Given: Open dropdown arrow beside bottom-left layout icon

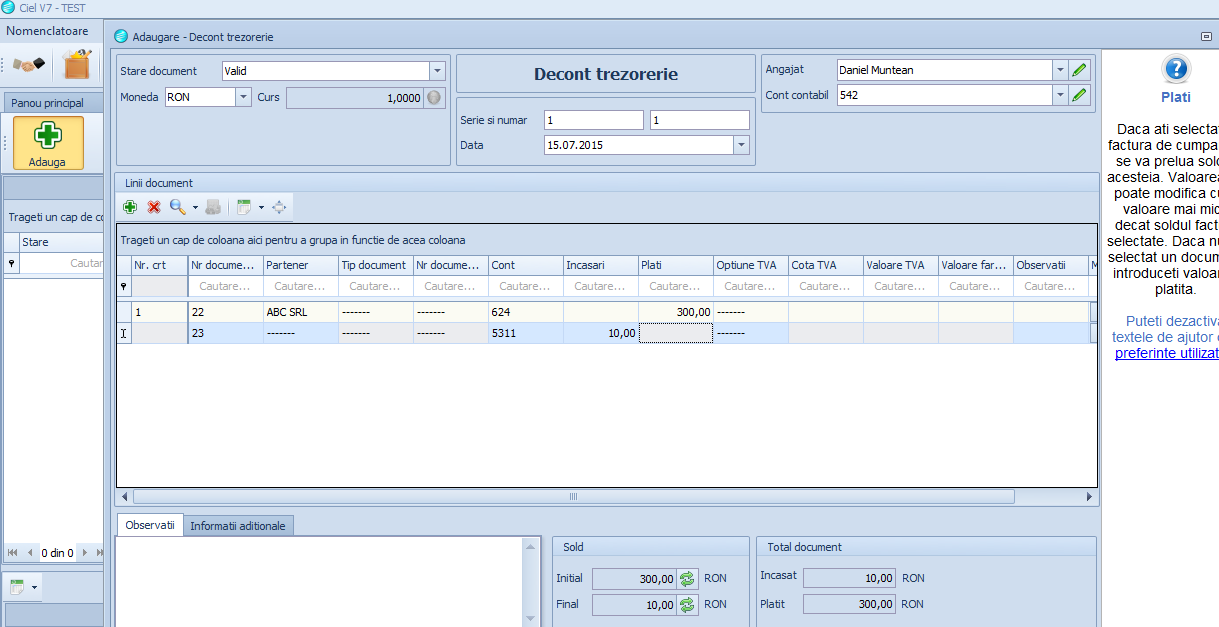Looking at the screenshot, I should [x=35, y=587].
